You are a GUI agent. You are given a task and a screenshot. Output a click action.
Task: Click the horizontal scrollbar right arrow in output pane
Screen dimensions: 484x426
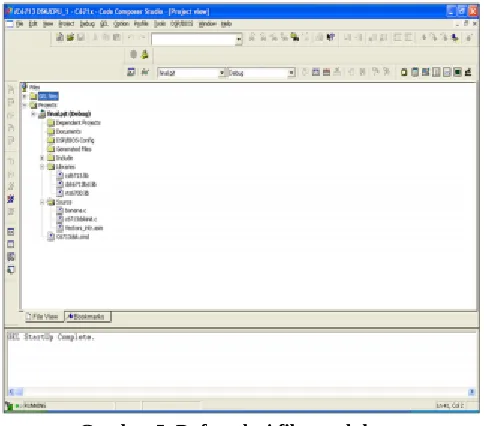pyautogui.click(x=472, y=392)
